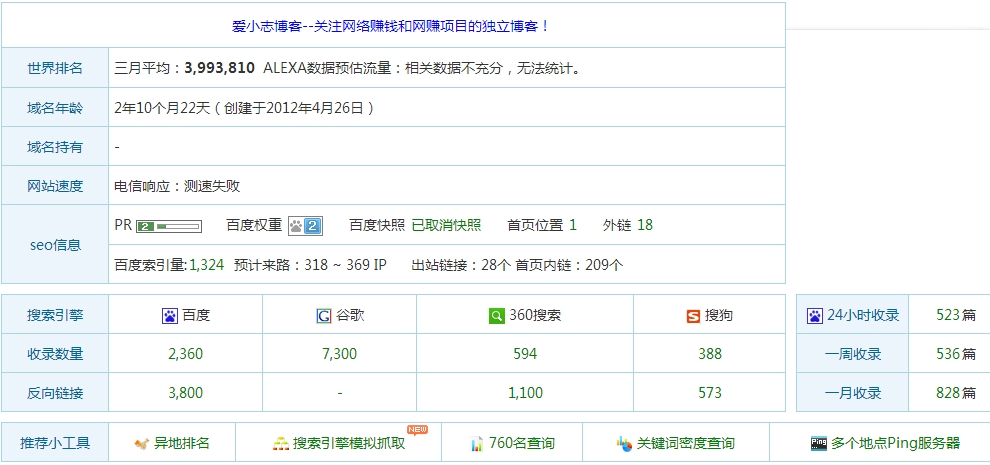Image resolution: width=990 pixels, height=465 pixels.
Task: Click the 预计来路 318 ~ 369 IP text
Action: (x=310, y=265)
